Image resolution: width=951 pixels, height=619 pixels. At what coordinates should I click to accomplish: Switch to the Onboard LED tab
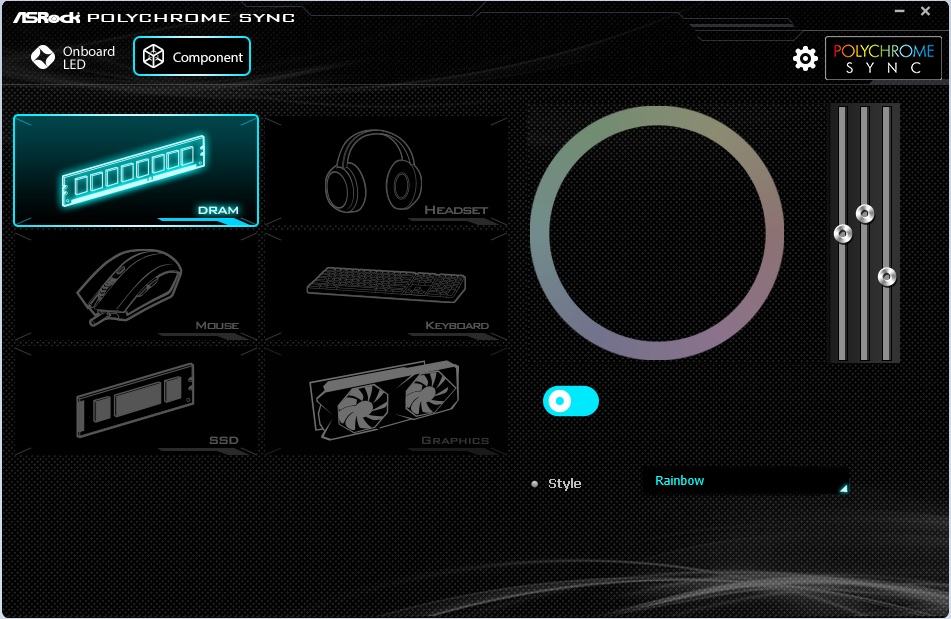pos(73,57)
